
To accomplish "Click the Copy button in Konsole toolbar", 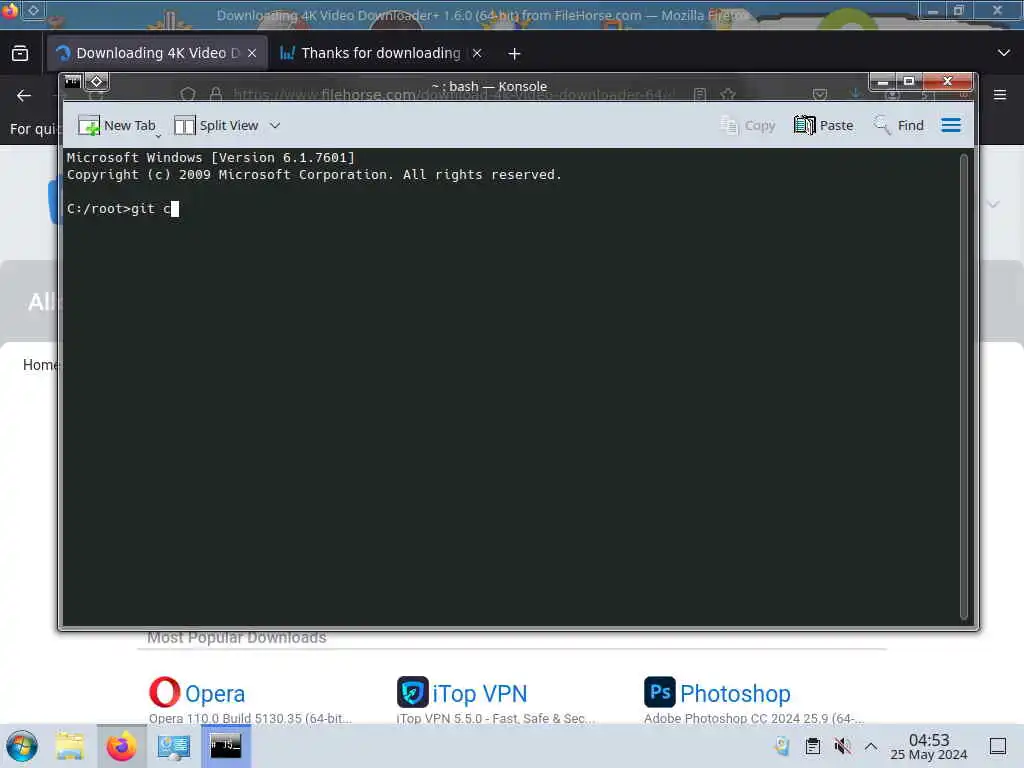I will pyautogui.click(x=747, y=125).
